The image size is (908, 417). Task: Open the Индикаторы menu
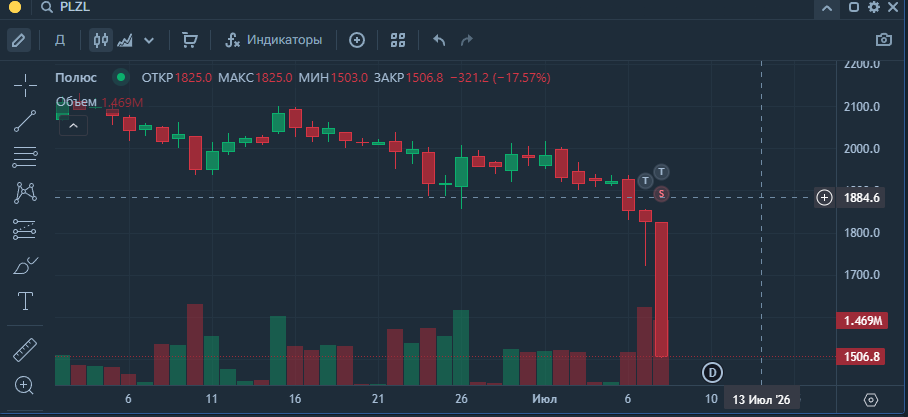274,40
